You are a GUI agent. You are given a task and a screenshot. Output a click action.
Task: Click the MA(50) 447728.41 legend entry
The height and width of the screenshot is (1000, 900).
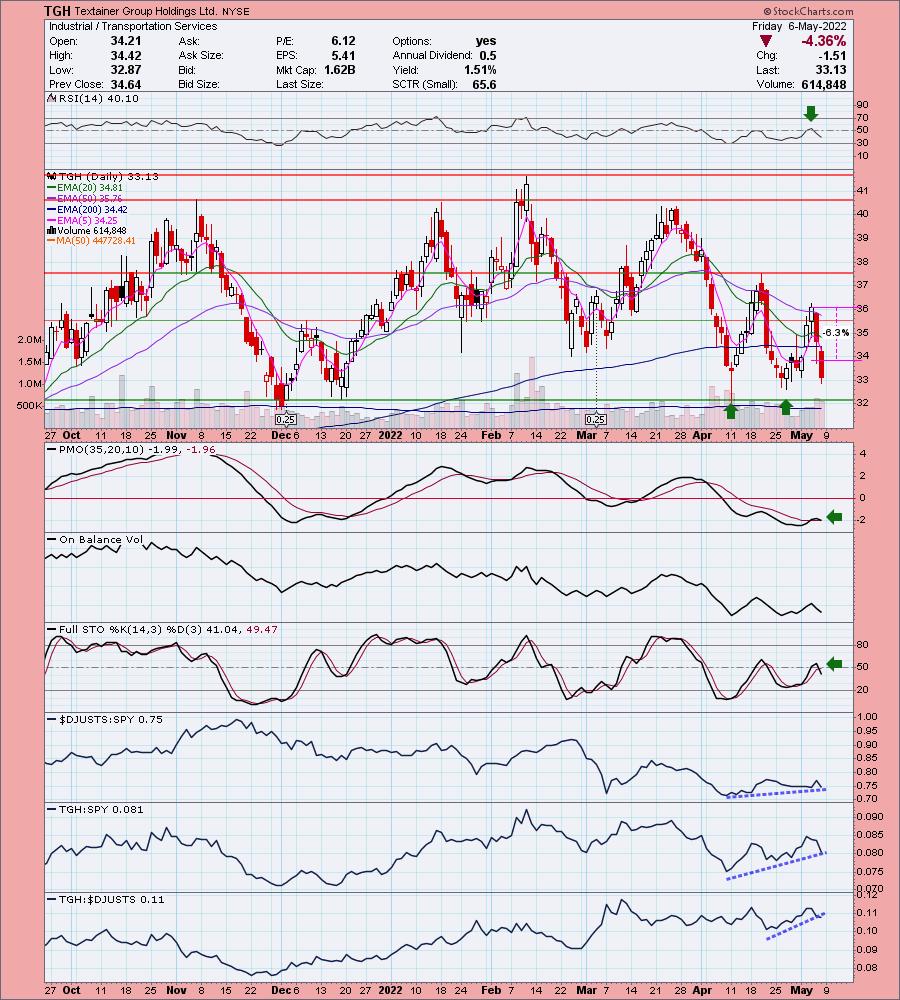[92, 240]
